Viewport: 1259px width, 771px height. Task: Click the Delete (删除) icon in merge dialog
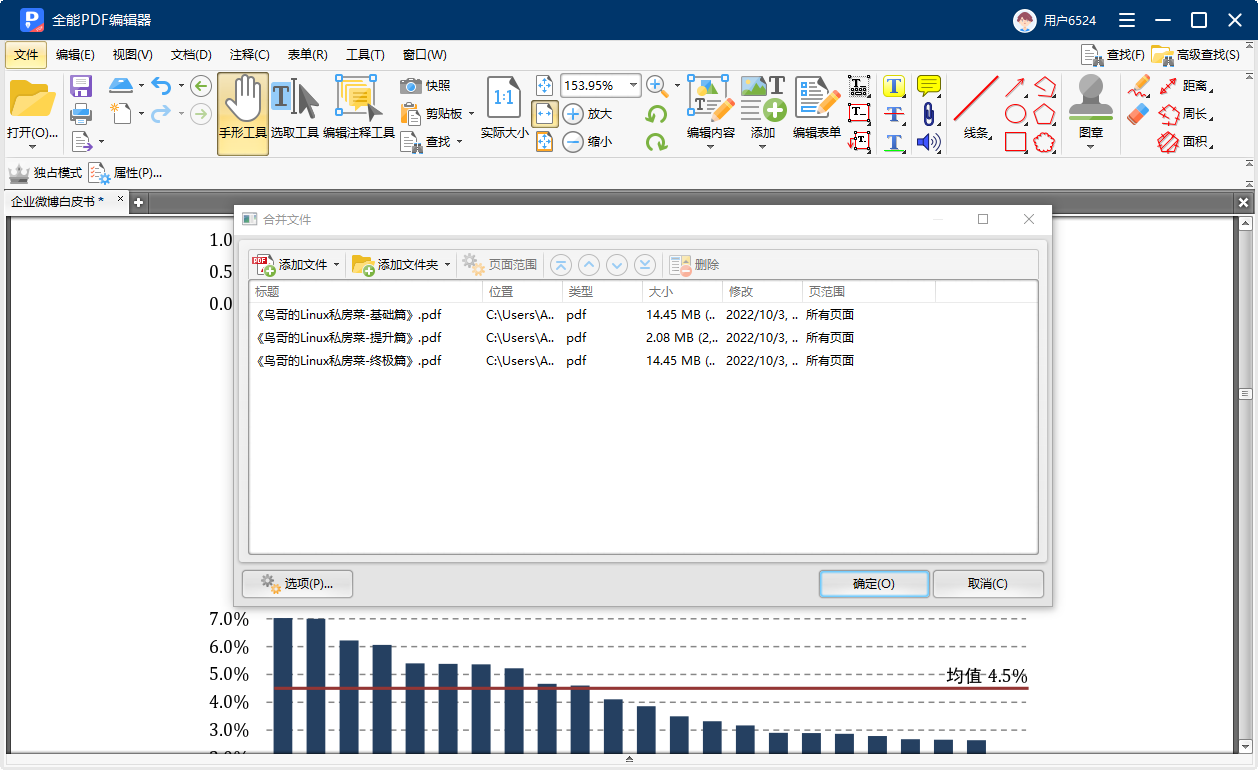(x=681, y=265)
